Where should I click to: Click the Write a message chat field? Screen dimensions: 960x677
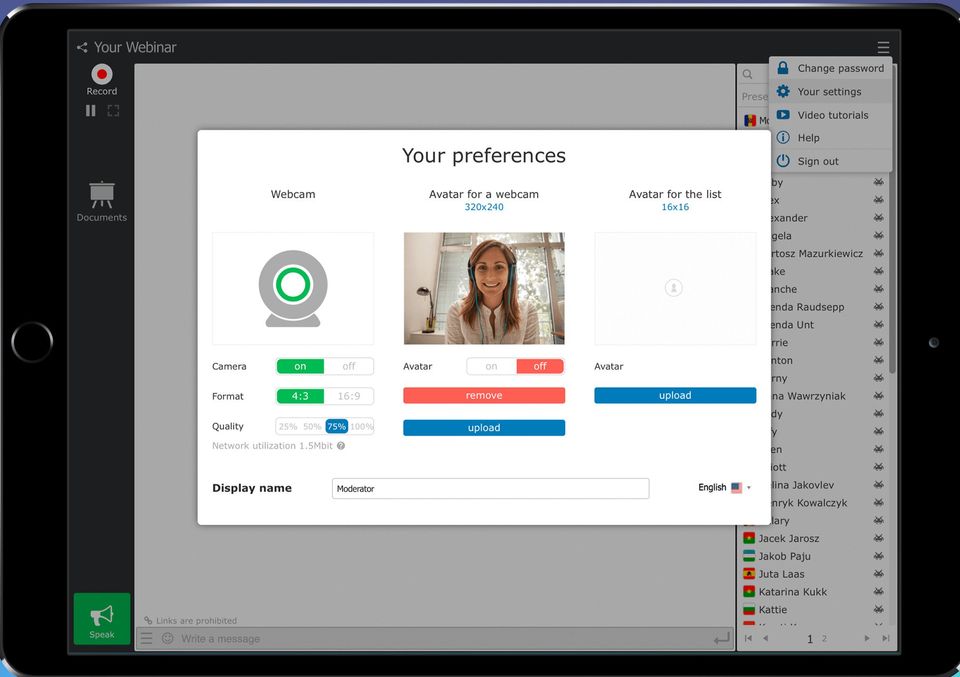444,638
